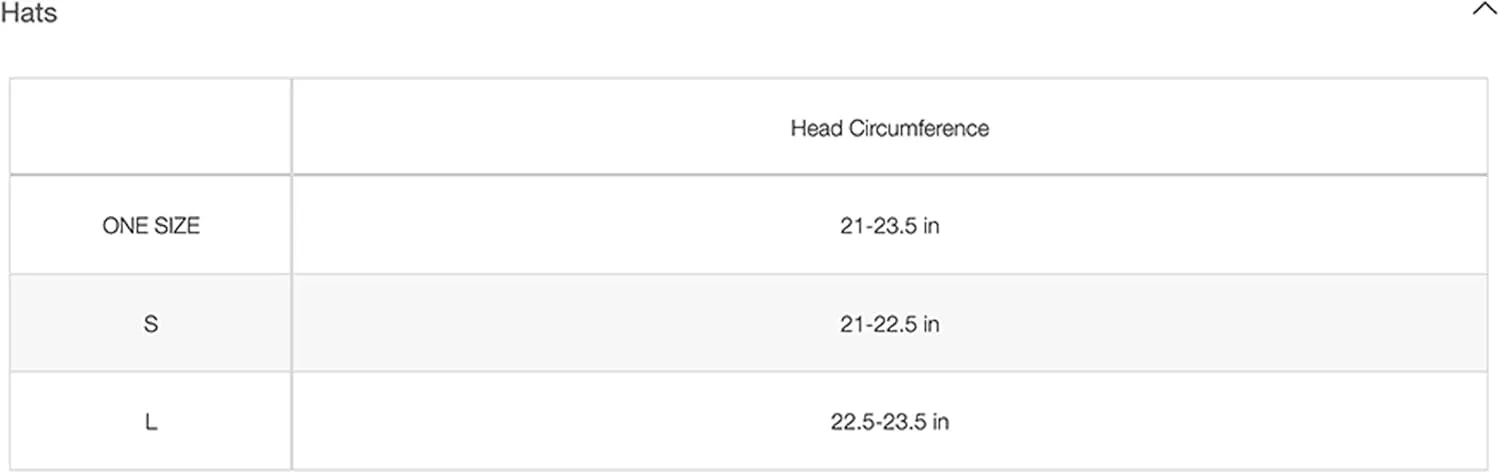Viewport: 1500px width, 474px height.
Task: Click the number '21' in the S row
Action: click(851, 324)
